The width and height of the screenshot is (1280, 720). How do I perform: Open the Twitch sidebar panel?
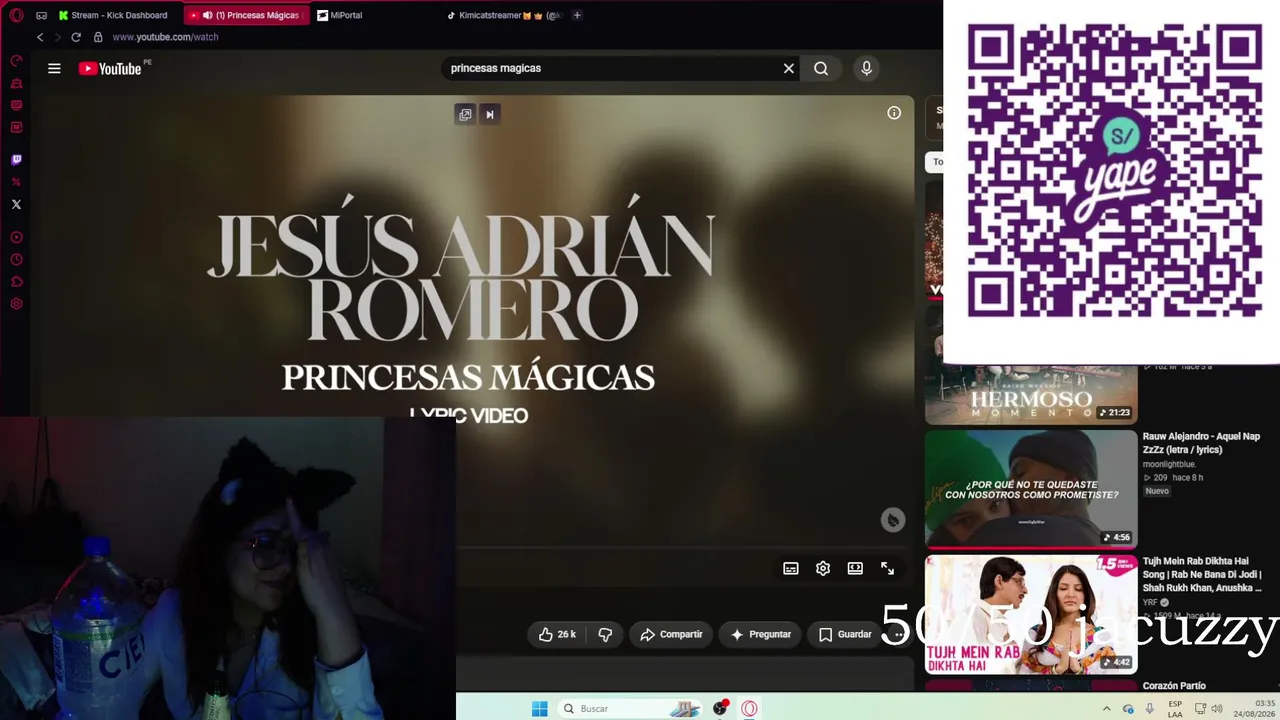pyautogui.click(x=16, y=160)
